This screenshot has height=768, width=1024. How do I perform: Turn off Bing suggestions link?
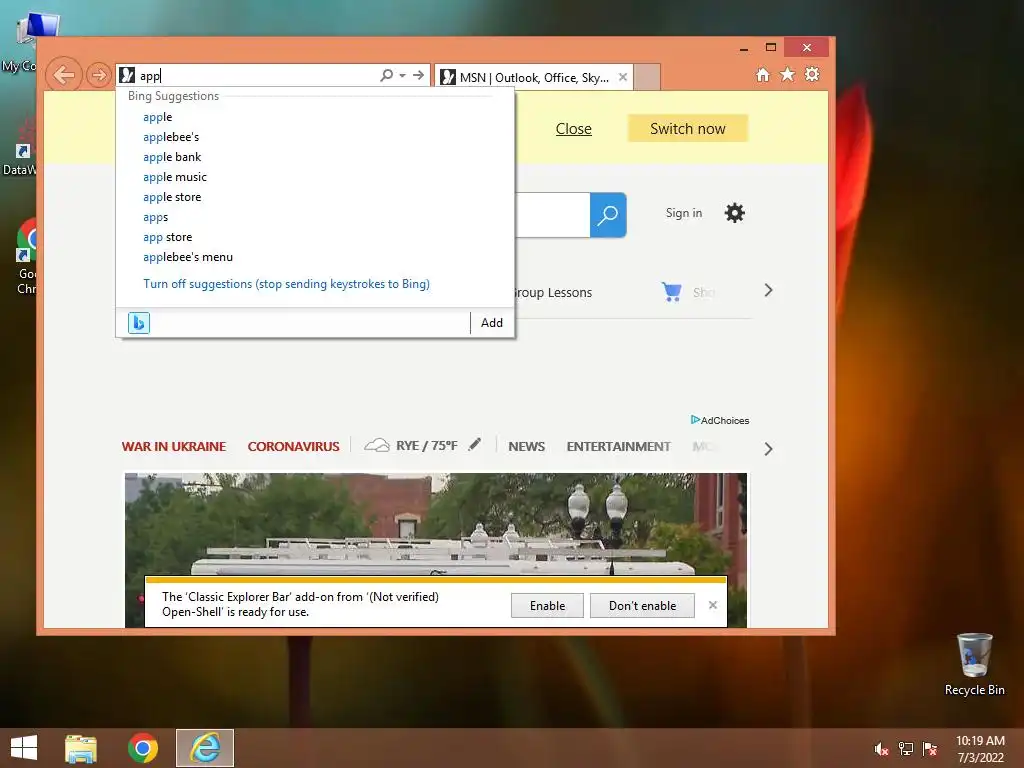(286, 284)
